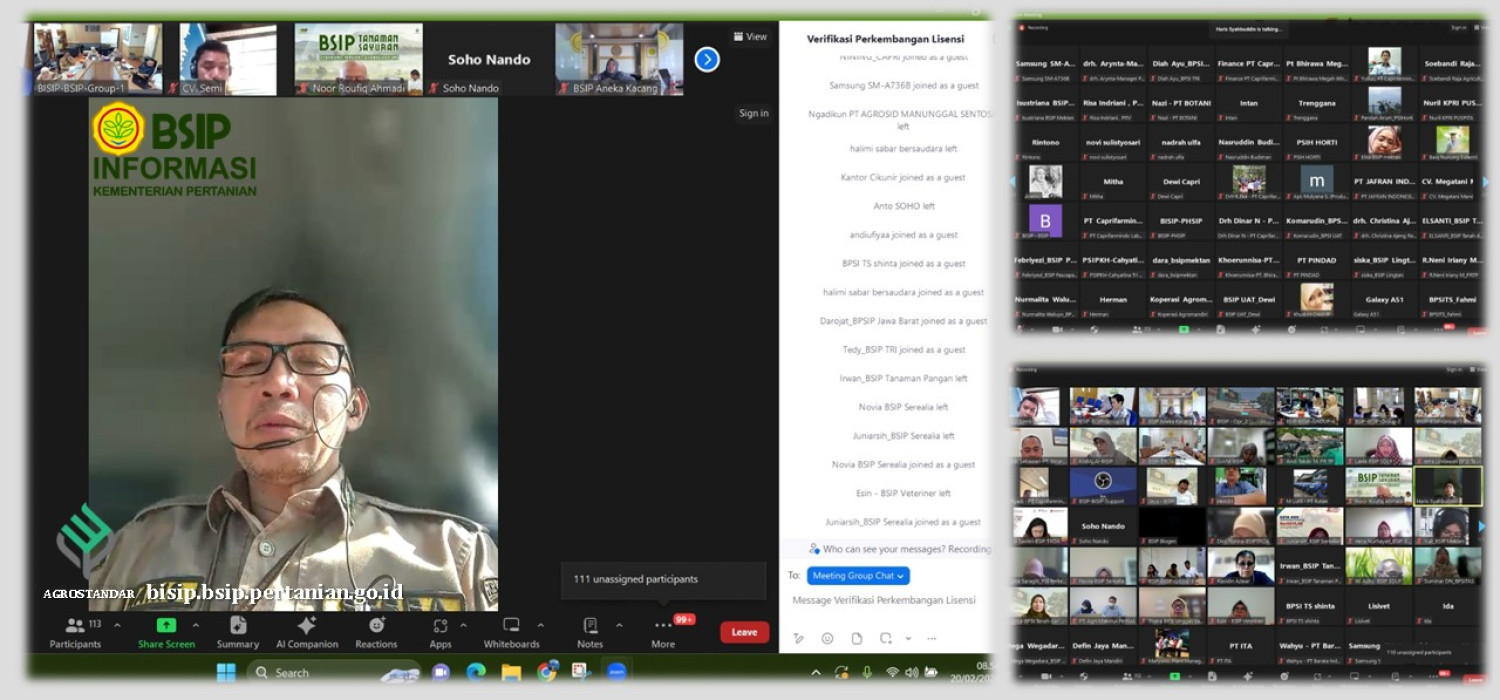The width and height of the screenshot is (1500, 700).
Task: Open Whiteboards
Action: point(511,625)
